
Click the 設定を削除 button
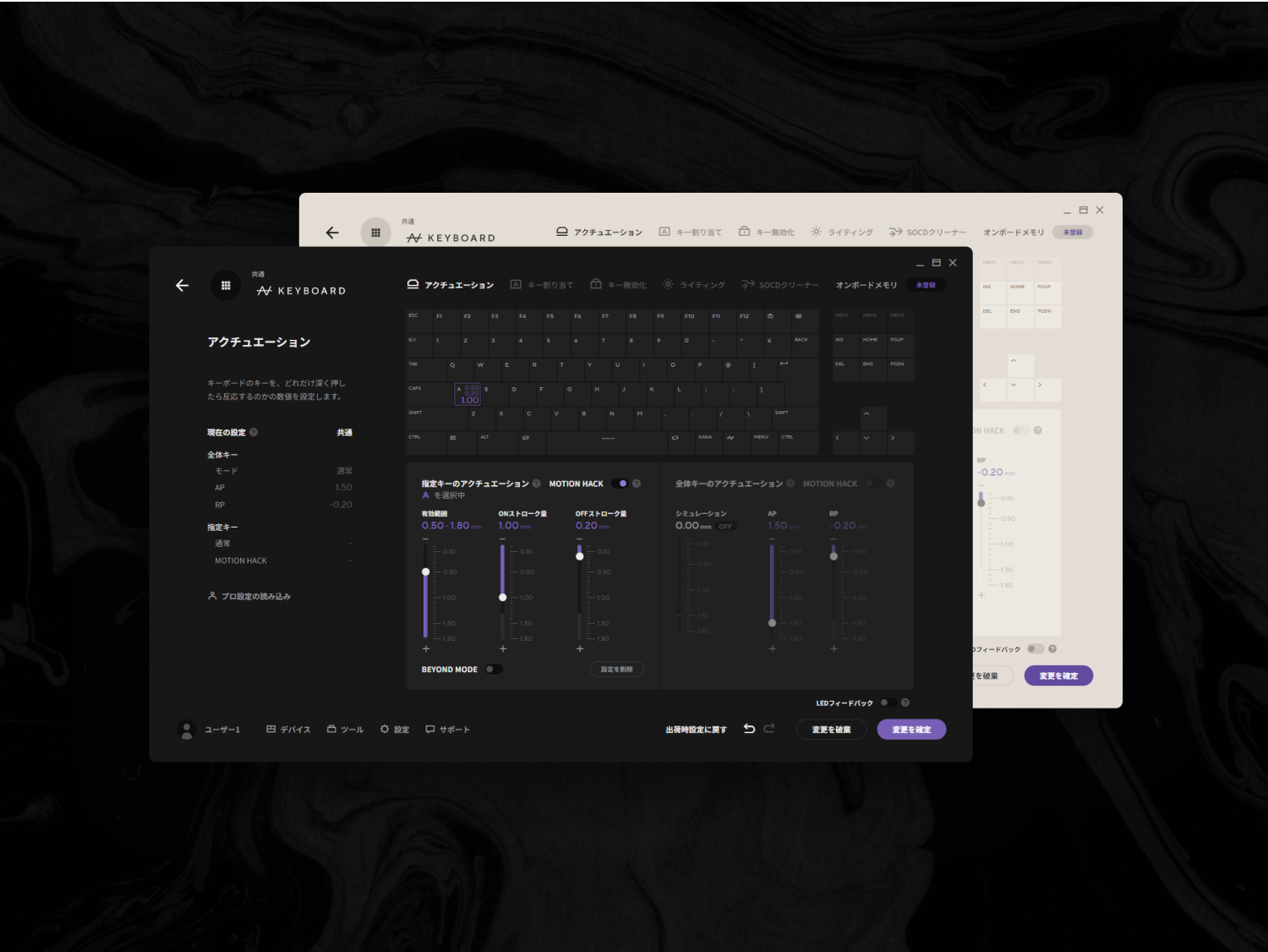coord(617,670)
